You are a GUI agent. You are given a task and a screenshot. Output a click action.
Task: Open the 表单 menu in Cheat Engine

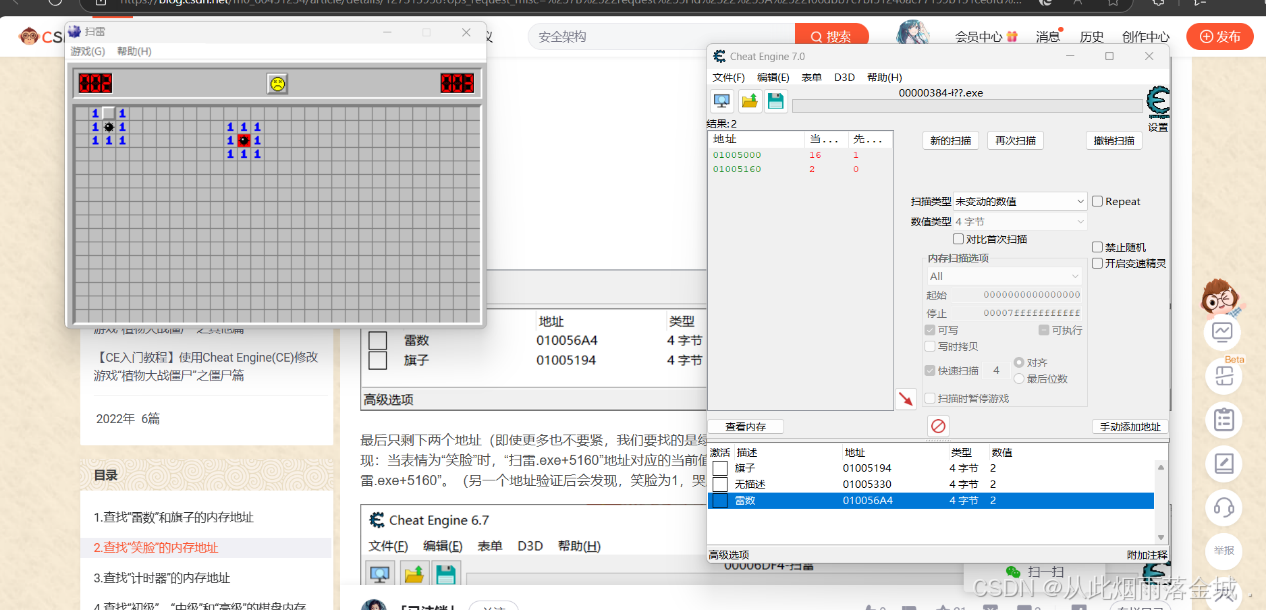[812, 77]
